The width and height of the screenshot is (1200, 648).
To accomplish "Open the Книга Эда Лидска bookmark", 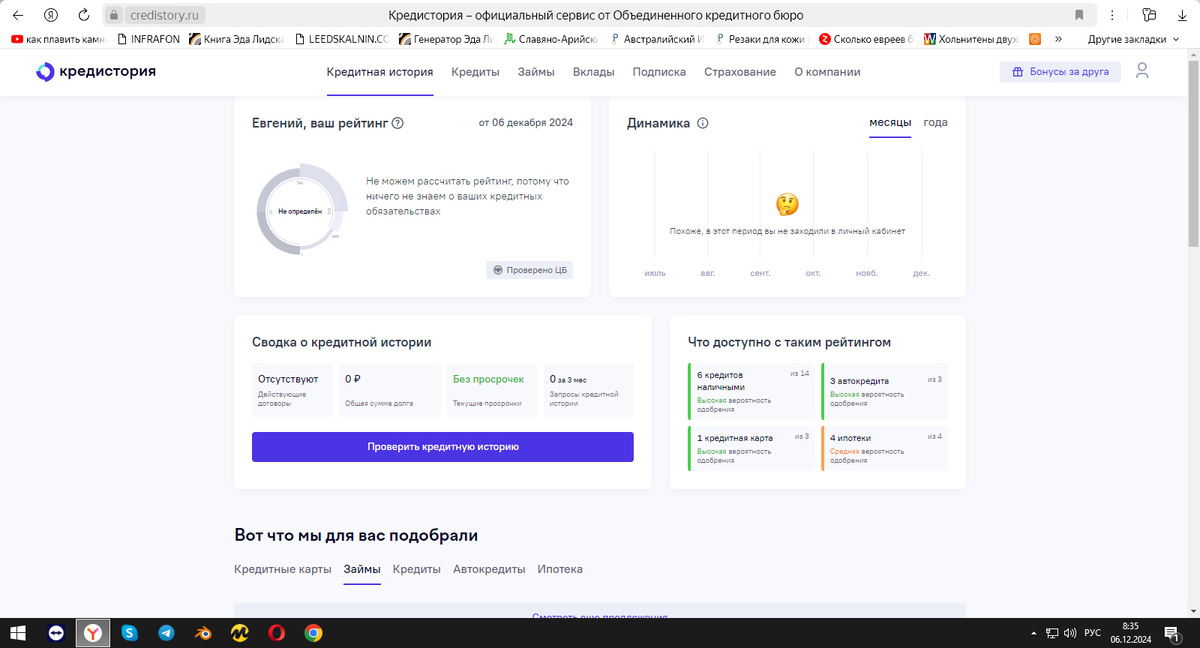I will tap(237, 39).
